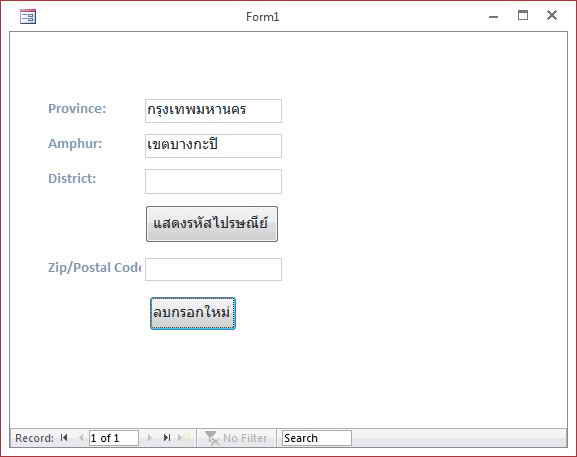The height and width of the screenshot is (457, 577).
Task: Go to first record navigation button
Action: [x=64, y=437]
